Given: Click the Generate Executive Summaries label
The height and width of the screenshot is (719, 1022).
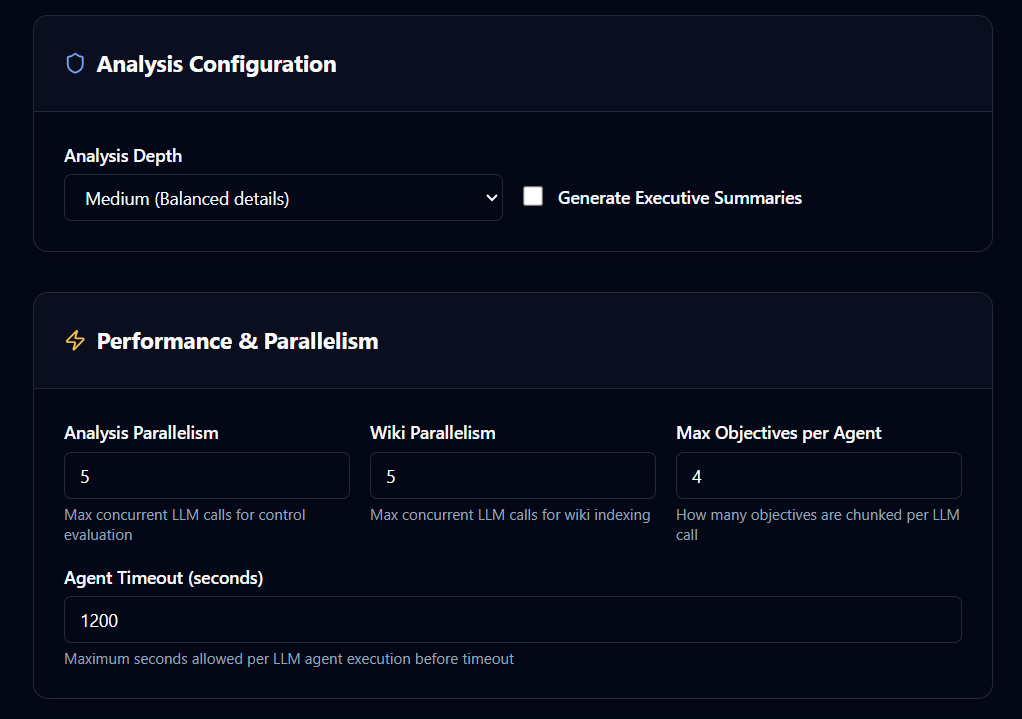Looking at the screenshot, I should [x=680, y=198].
